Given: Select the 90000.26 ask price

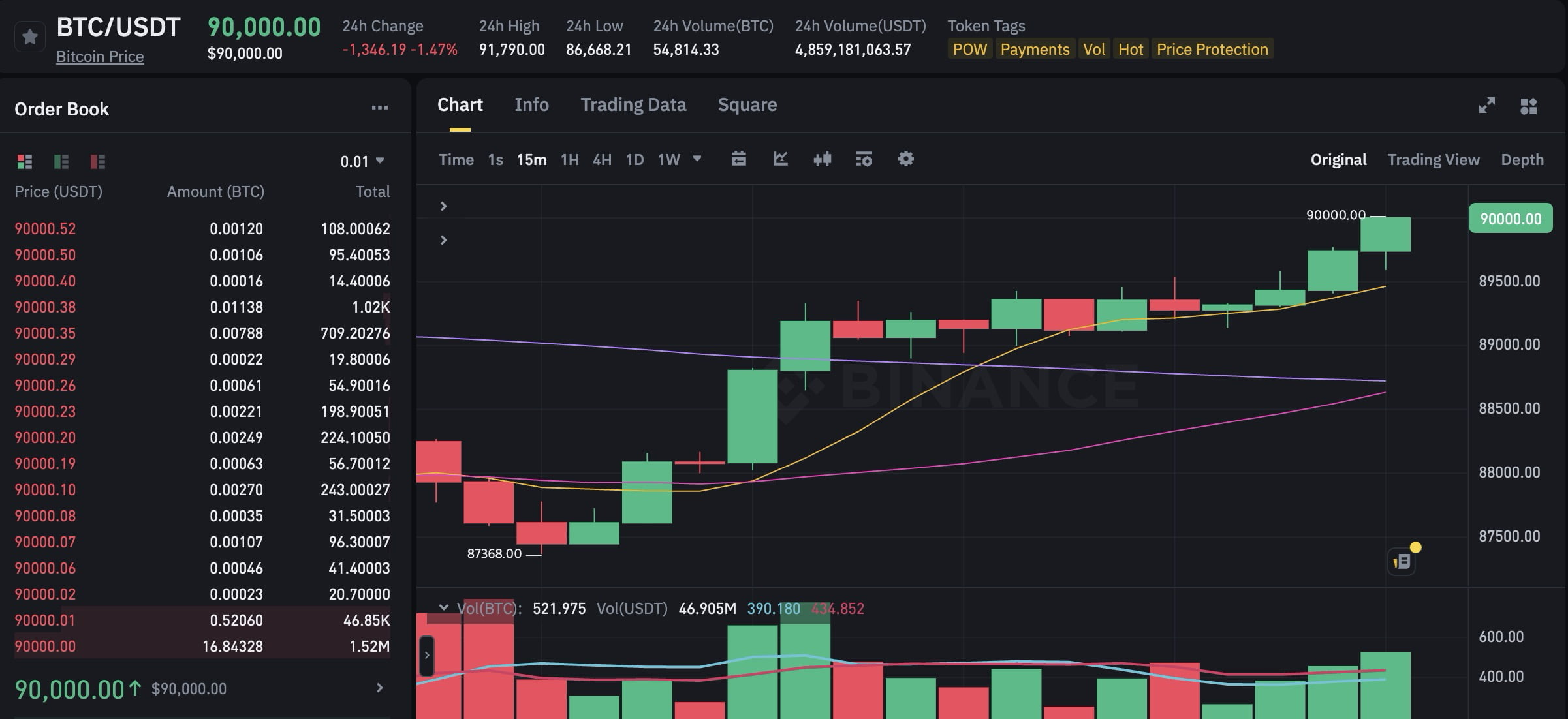Looking at the screenshot, I should click(45, 386).
